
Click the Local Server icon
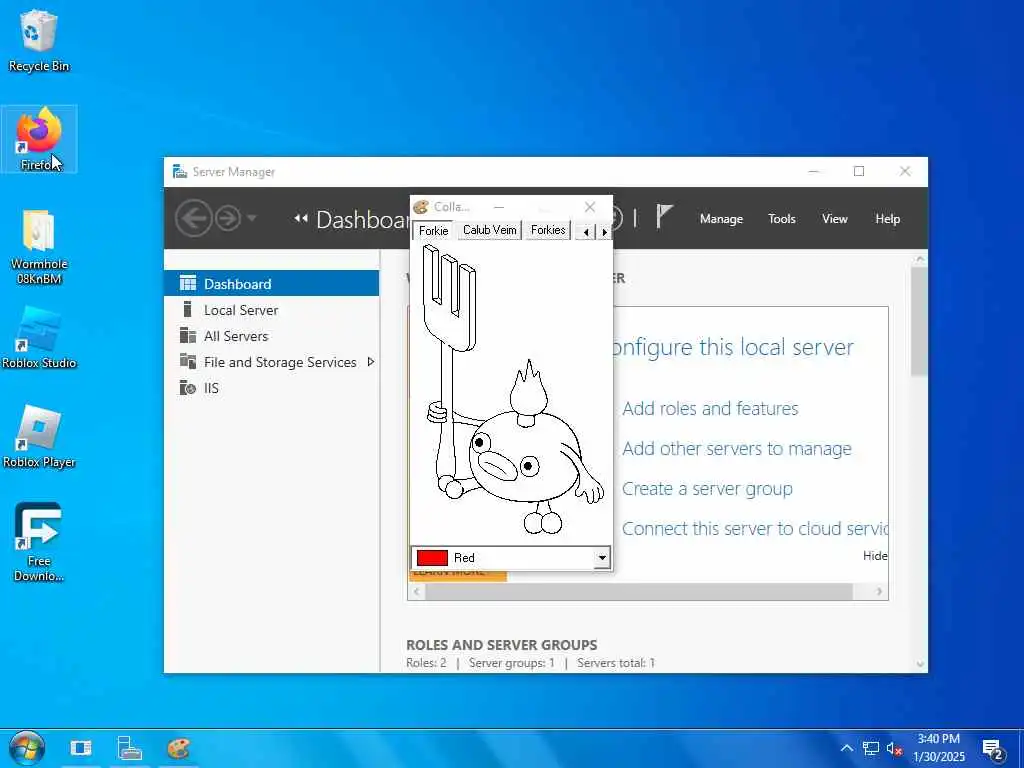tap(187, 309)
